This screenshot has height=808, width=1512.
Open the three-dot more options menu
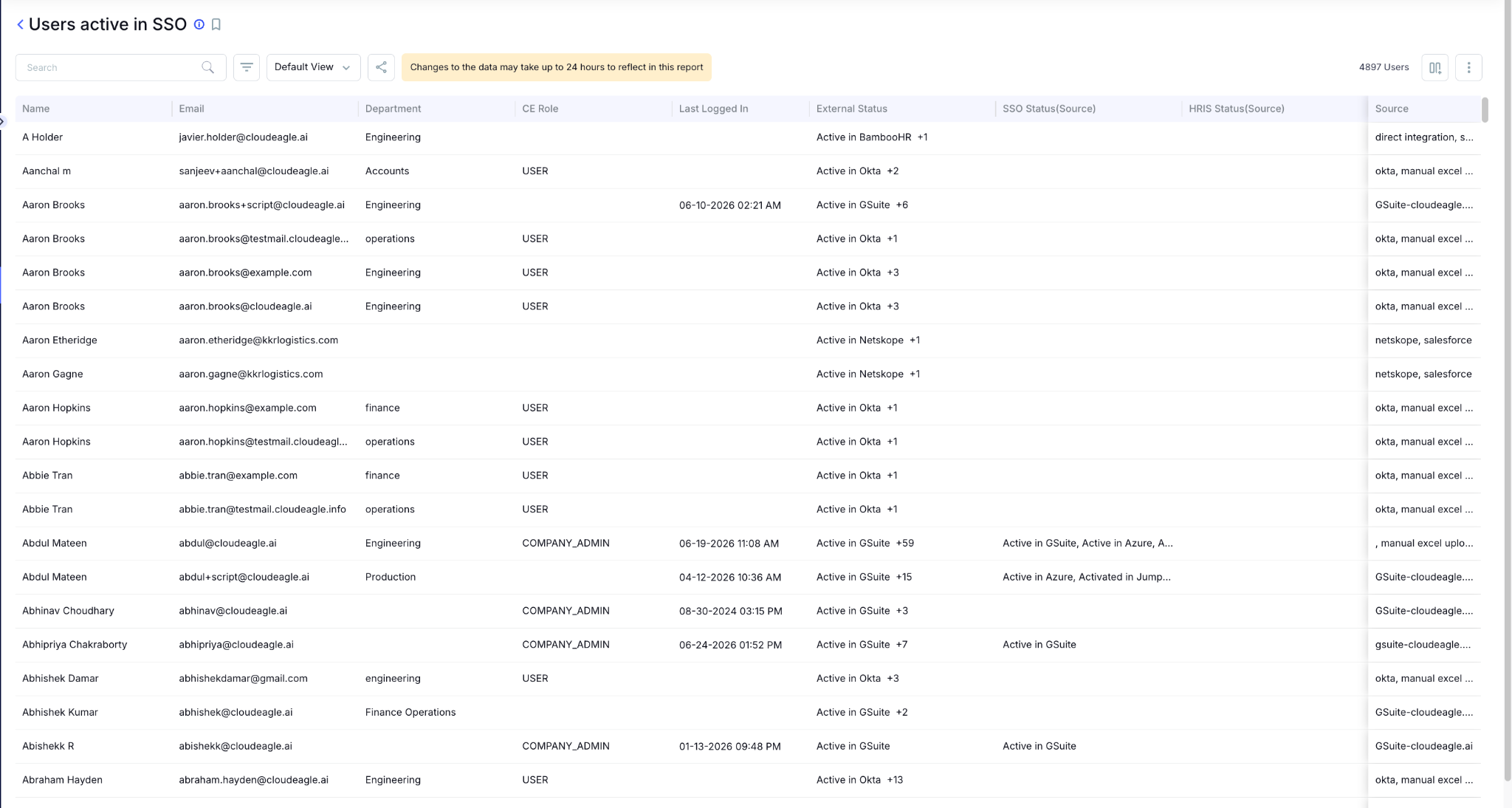1468,67
